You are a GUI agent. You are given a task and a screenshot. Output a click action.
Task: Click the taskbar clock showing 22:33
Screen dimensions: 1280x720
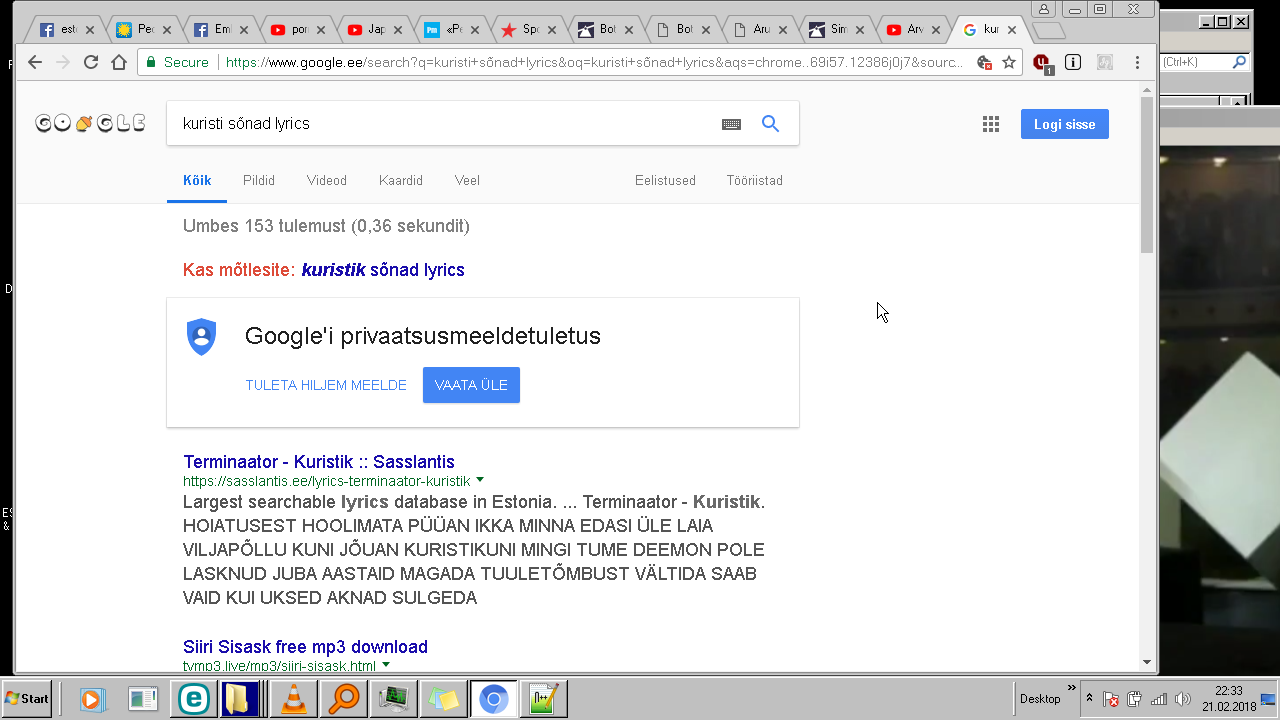1229,698
